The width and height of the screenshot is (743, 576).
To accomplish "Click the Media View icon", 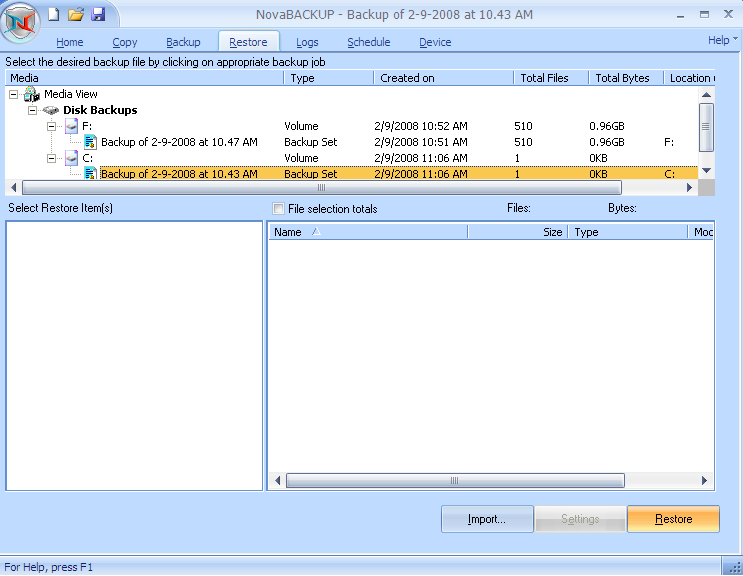I will tap(32, 94).
